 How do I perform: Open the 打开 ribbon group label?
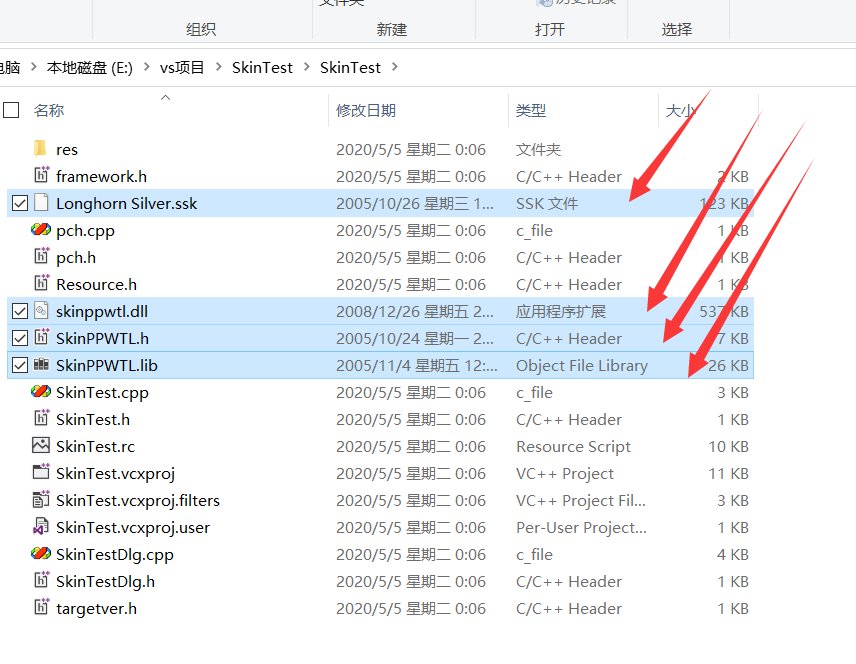[x=550, y=29]
